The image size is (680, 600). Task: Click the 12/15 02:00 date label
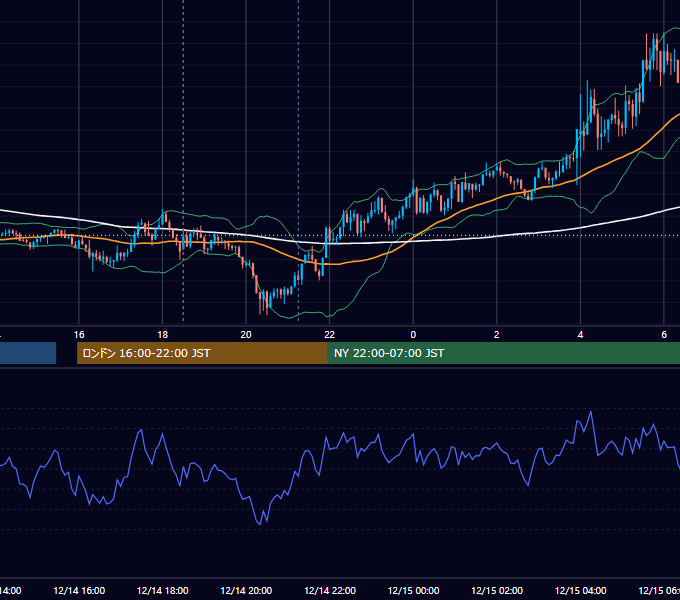497,590
